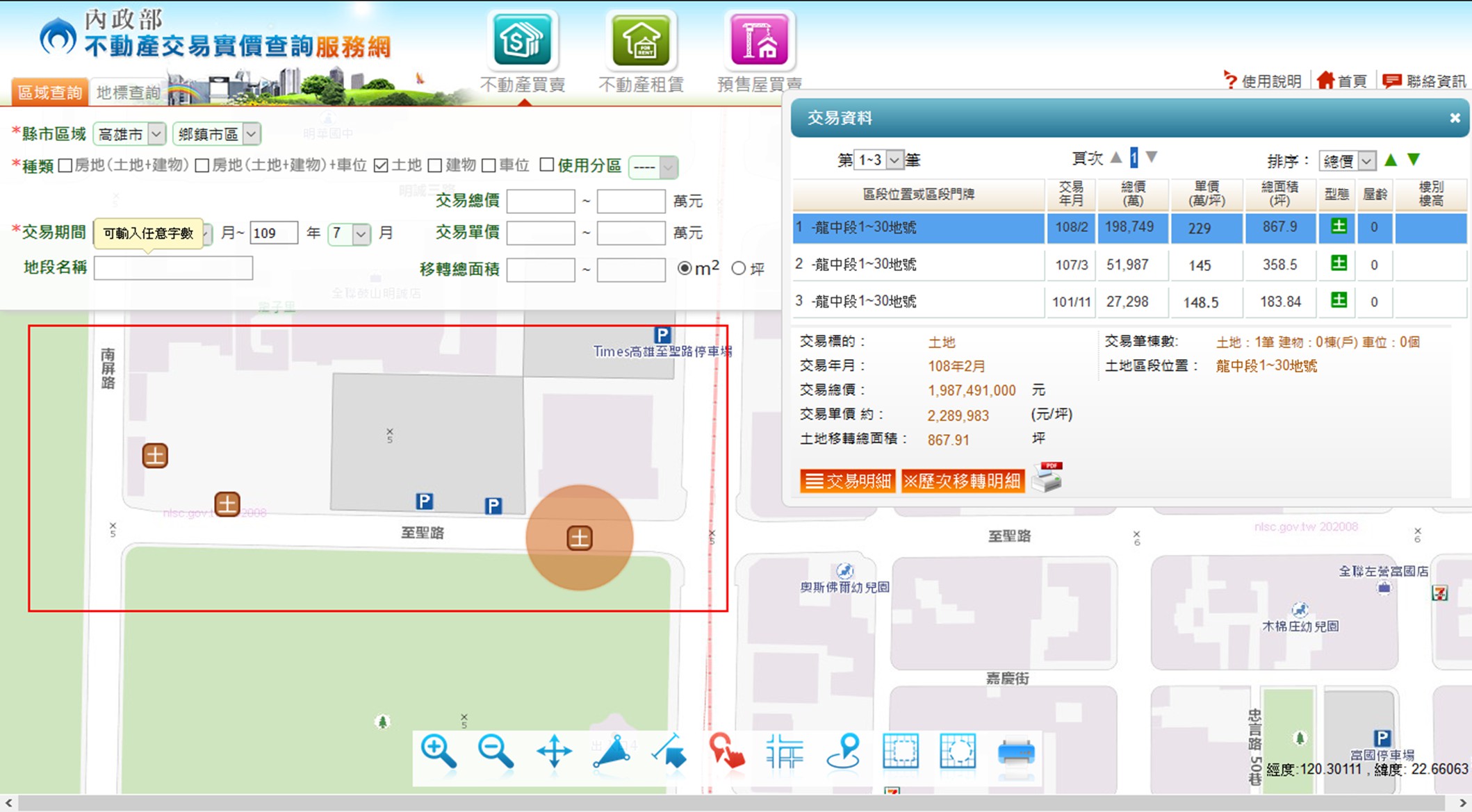The height and width of the screenshot is (812, 1472).
Task: Select the rectangular area selection tool
Action: click(x=901, y=752)
